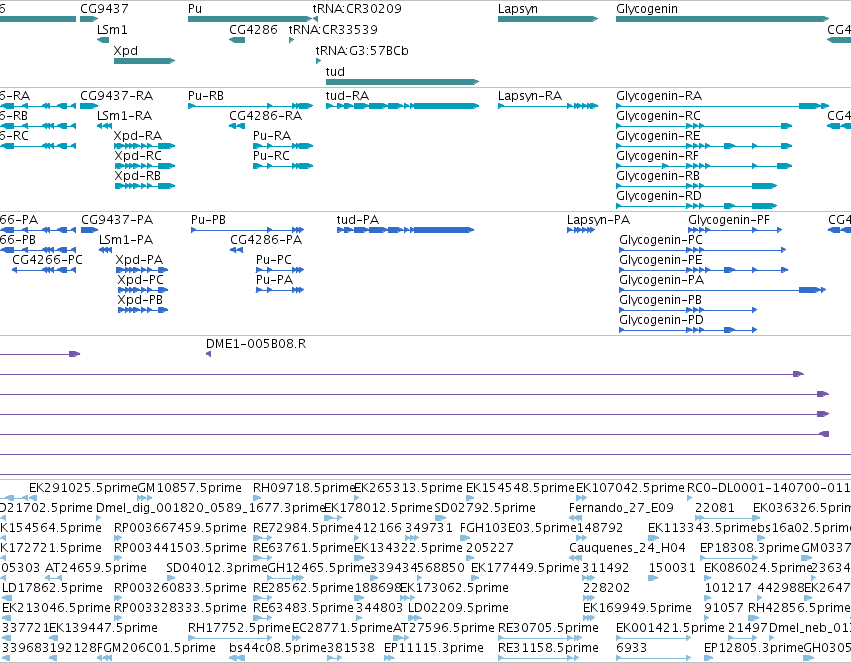Click tRNA:CR30209 label

pyautogui.click(x=357, y=9)
